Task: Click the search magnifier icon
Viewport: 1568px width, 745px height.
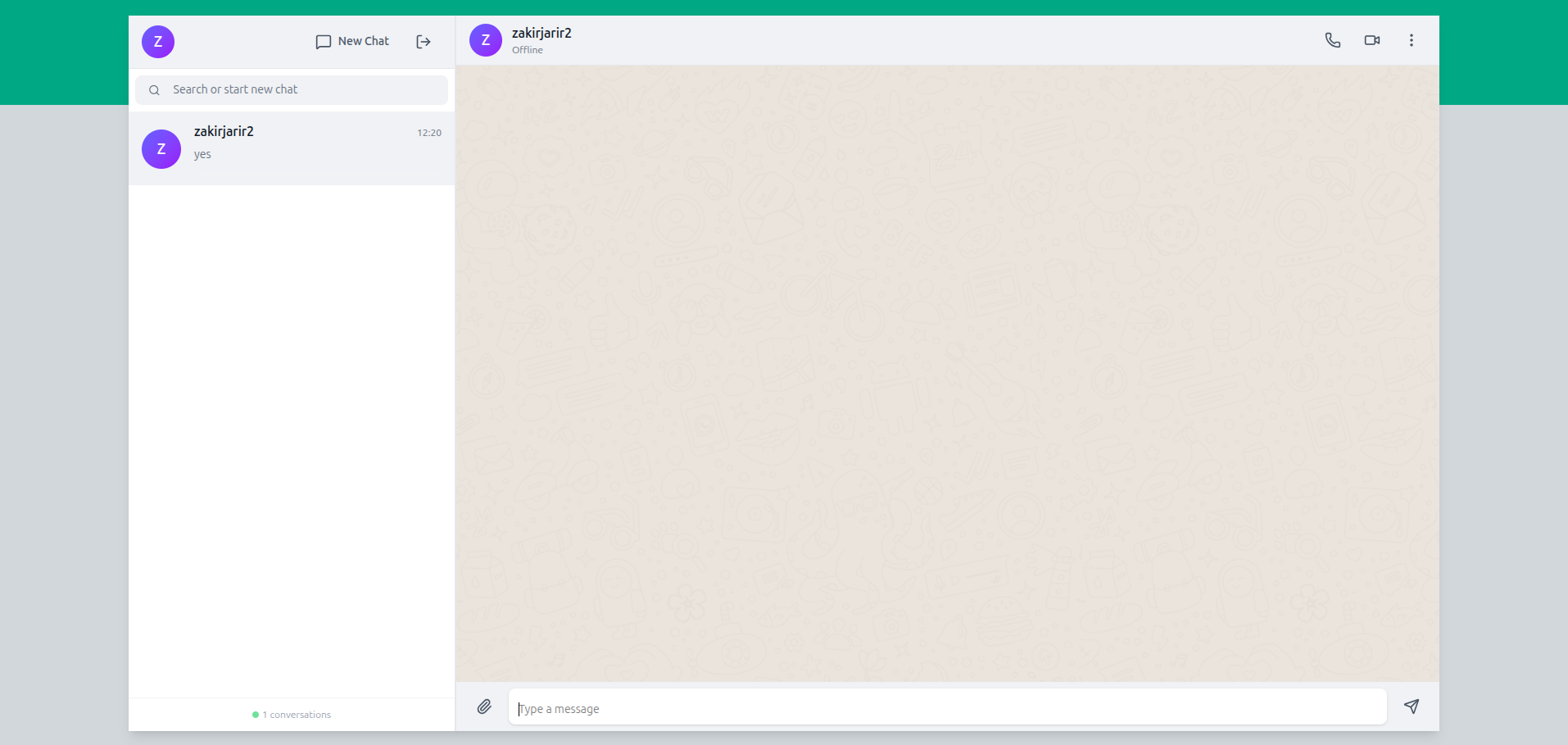Action: click(154, 90)
